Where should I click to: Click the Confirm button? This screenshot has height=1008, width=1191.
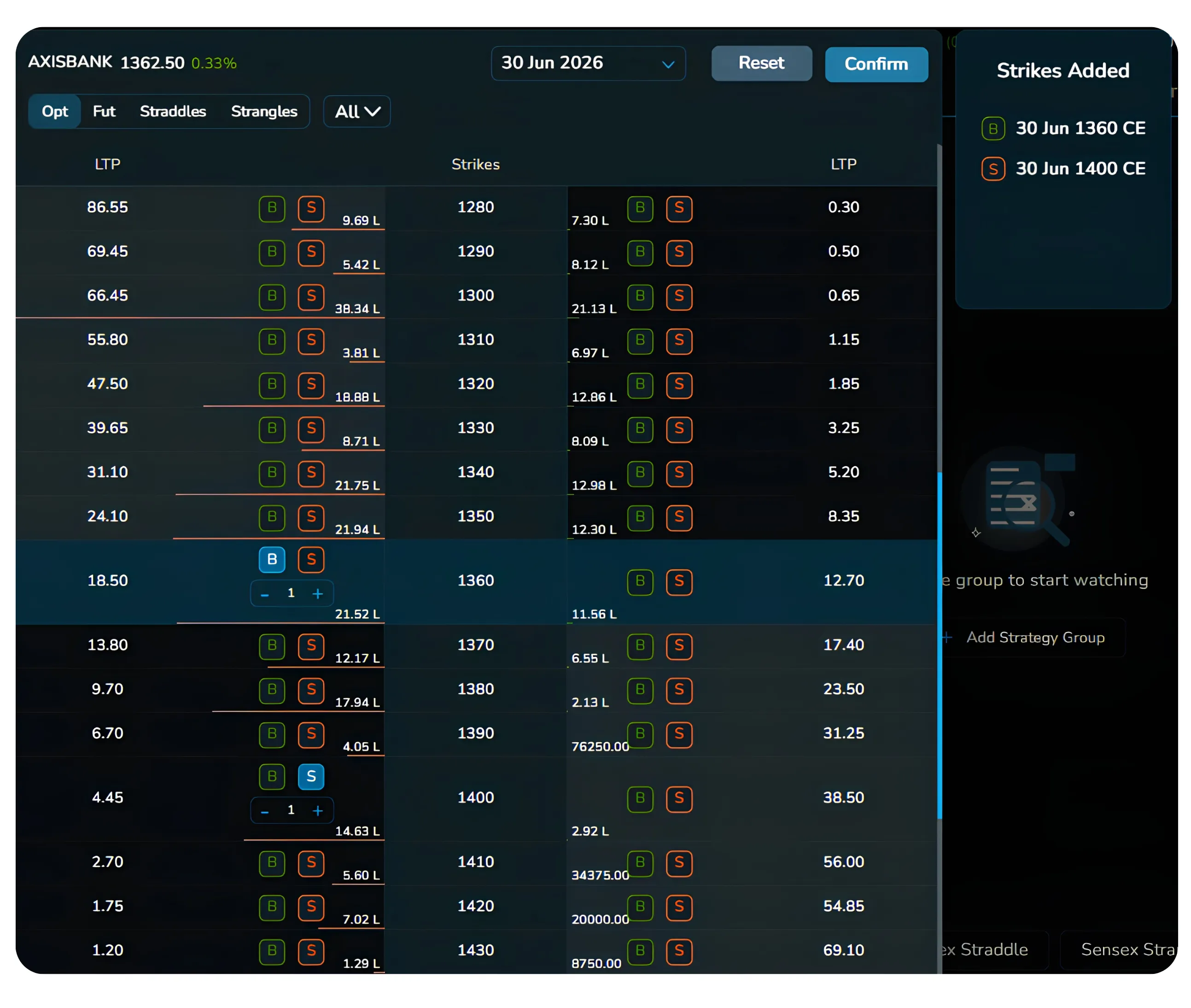[876, 64]
